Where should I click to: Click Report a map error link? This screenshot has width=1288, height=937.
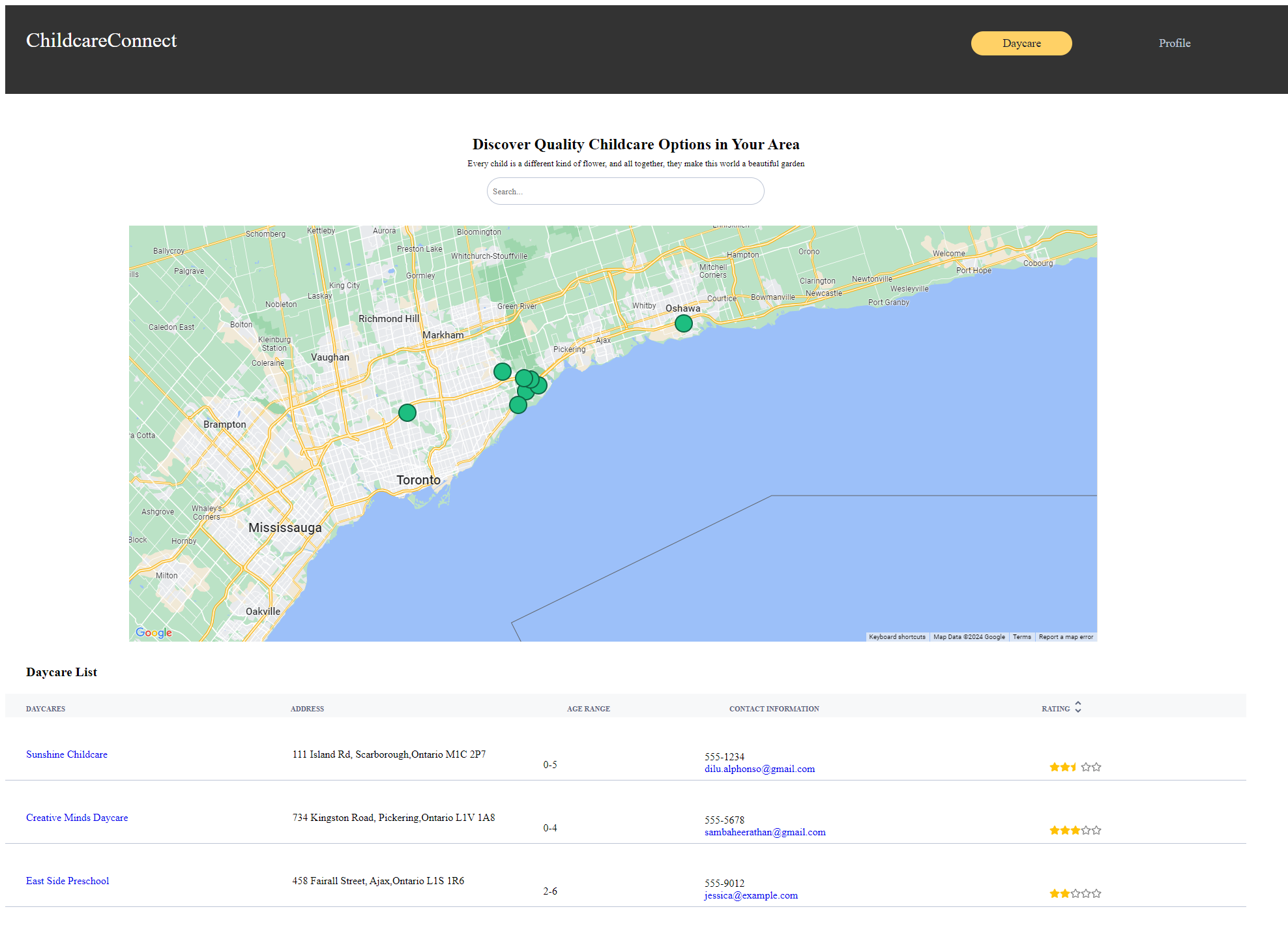[1066, 637]
